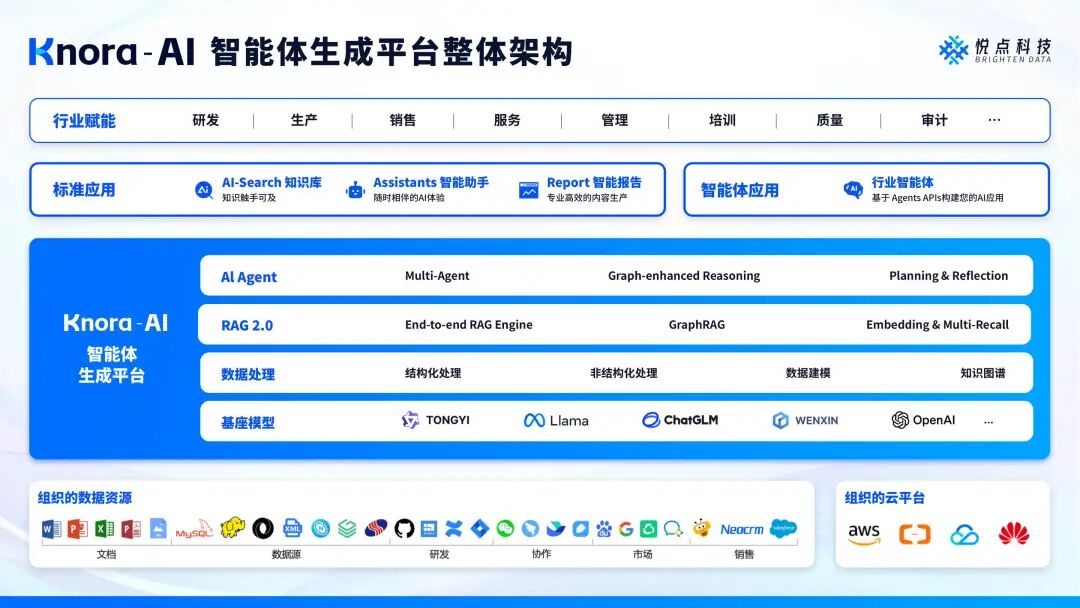Click the Confluence icon

tap(453, 528)
